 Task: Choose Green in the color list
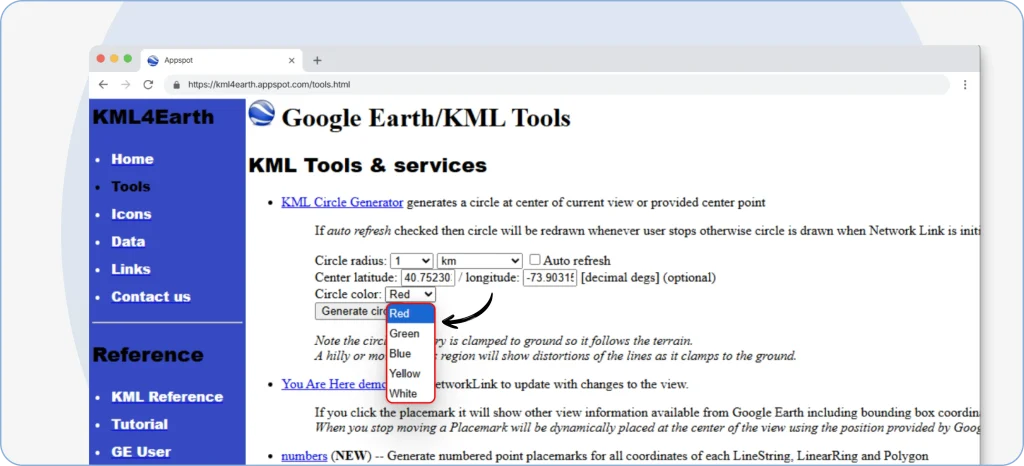point(410,334)
